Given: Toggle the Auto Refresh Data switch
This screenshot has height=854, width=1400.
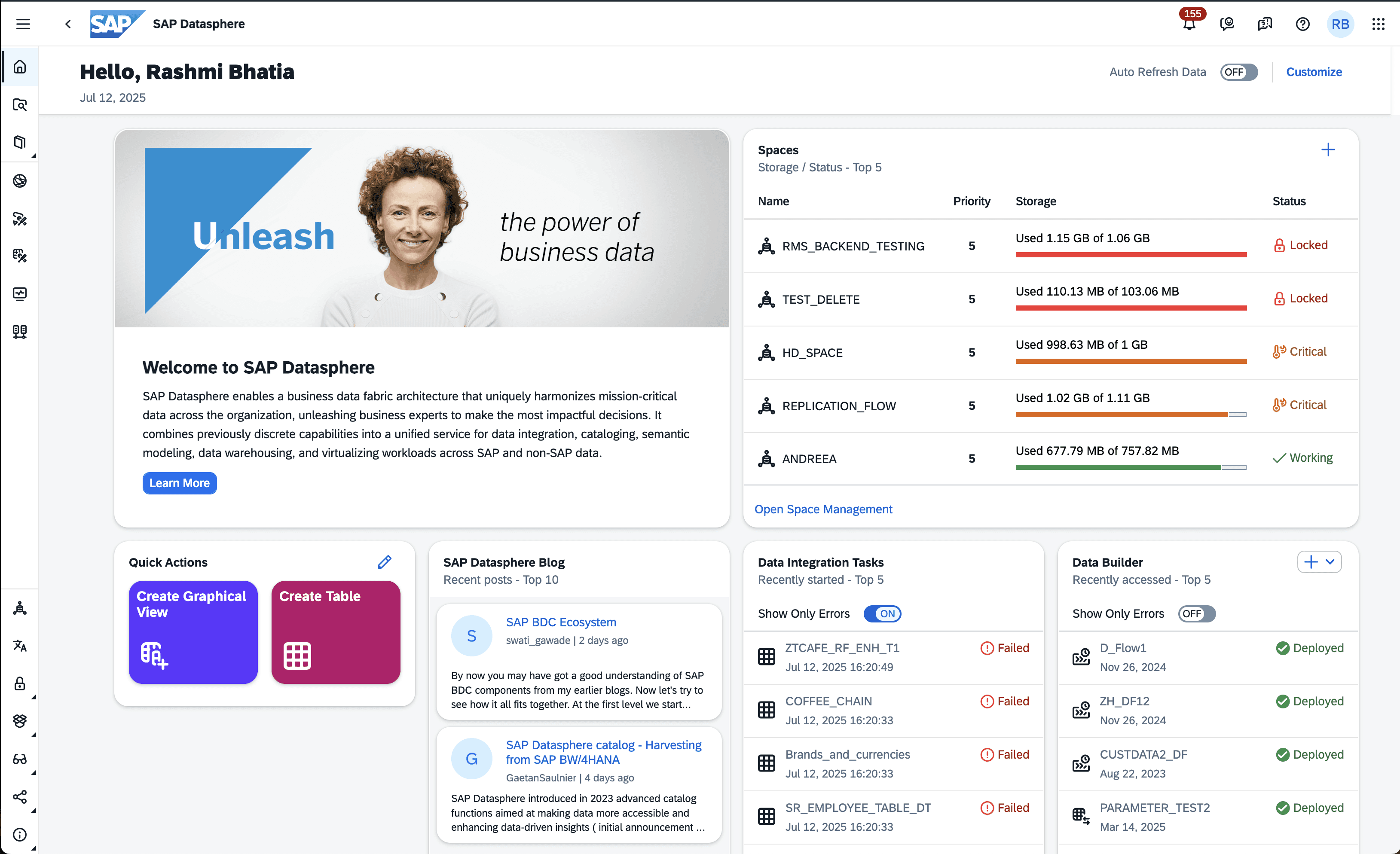Looking at the screenshot, I should (x=1238, y=72).
